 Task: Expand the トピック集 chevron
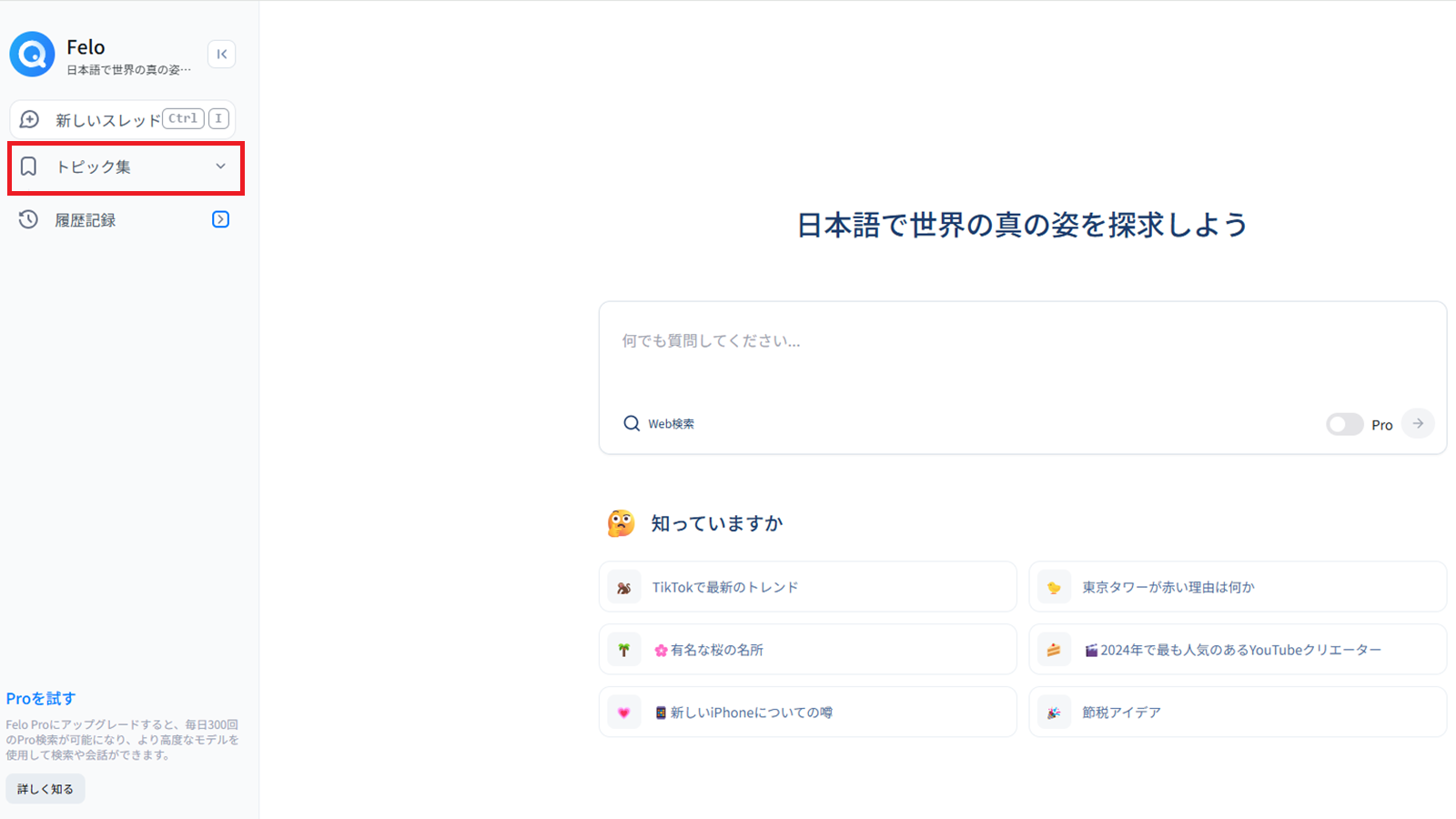tap(220, 167)
